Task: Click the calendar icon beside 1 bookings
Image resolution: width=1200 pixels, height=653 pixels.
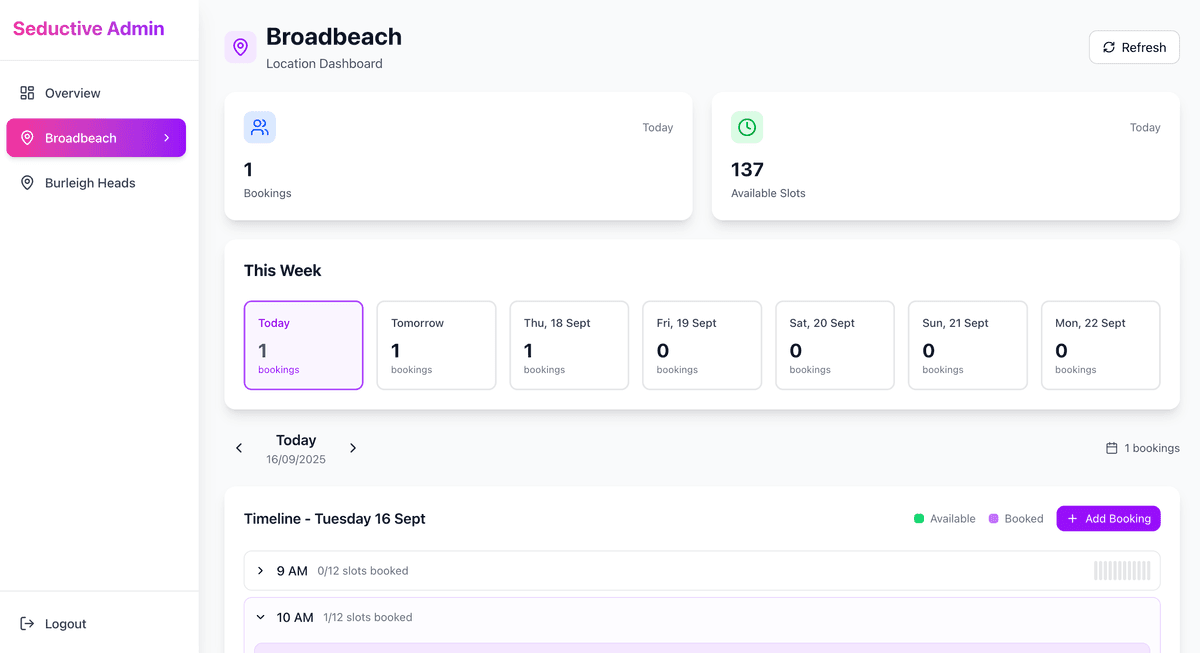Action: point(1110,448)
